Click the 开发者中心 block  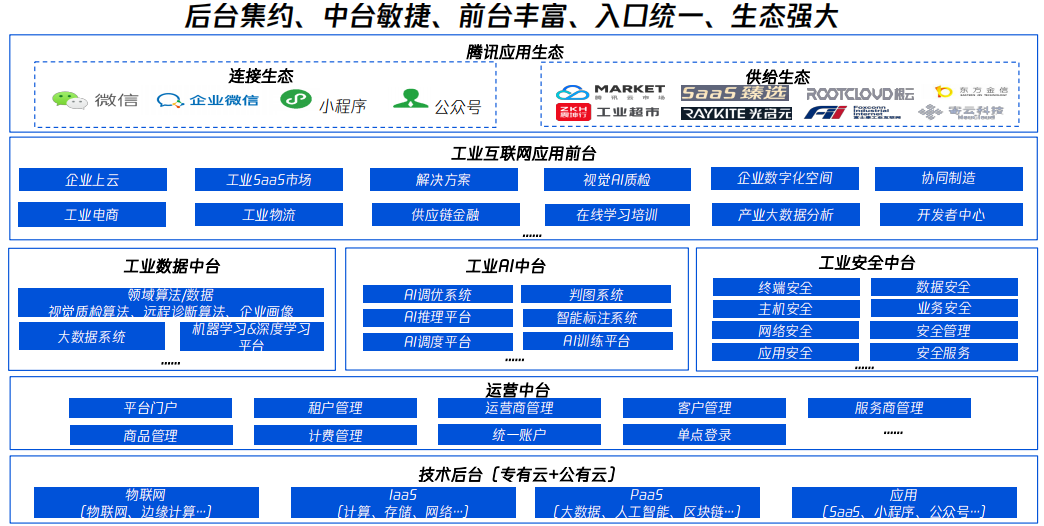coord(951,215)
